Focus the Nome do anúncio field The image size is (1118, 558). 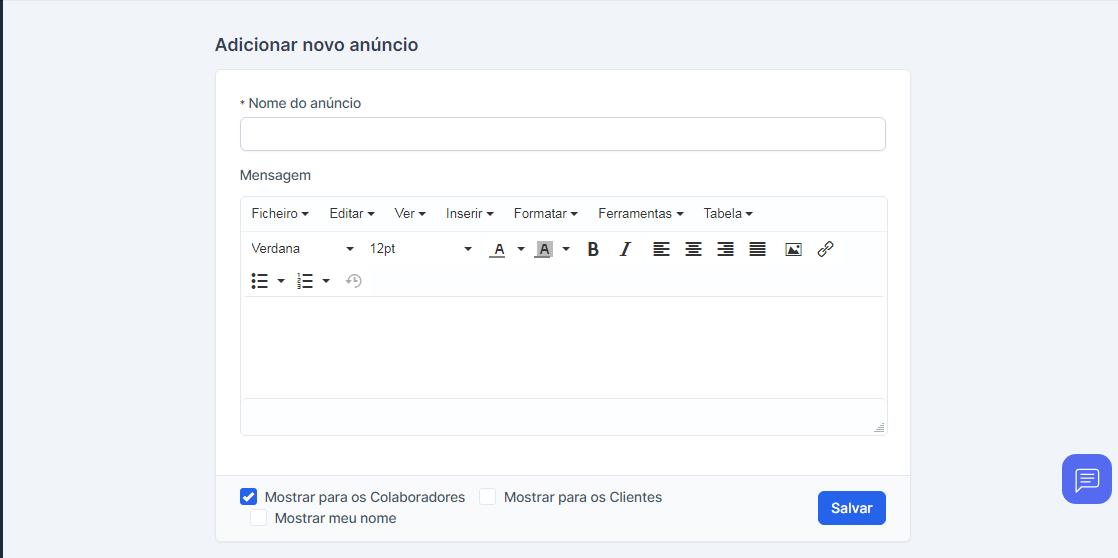click(562, 134)
